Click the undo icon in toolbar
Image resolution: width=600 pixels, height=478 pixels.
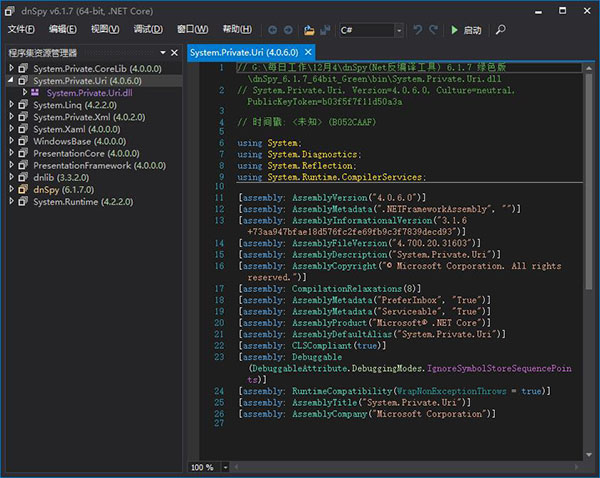[417, 29]
